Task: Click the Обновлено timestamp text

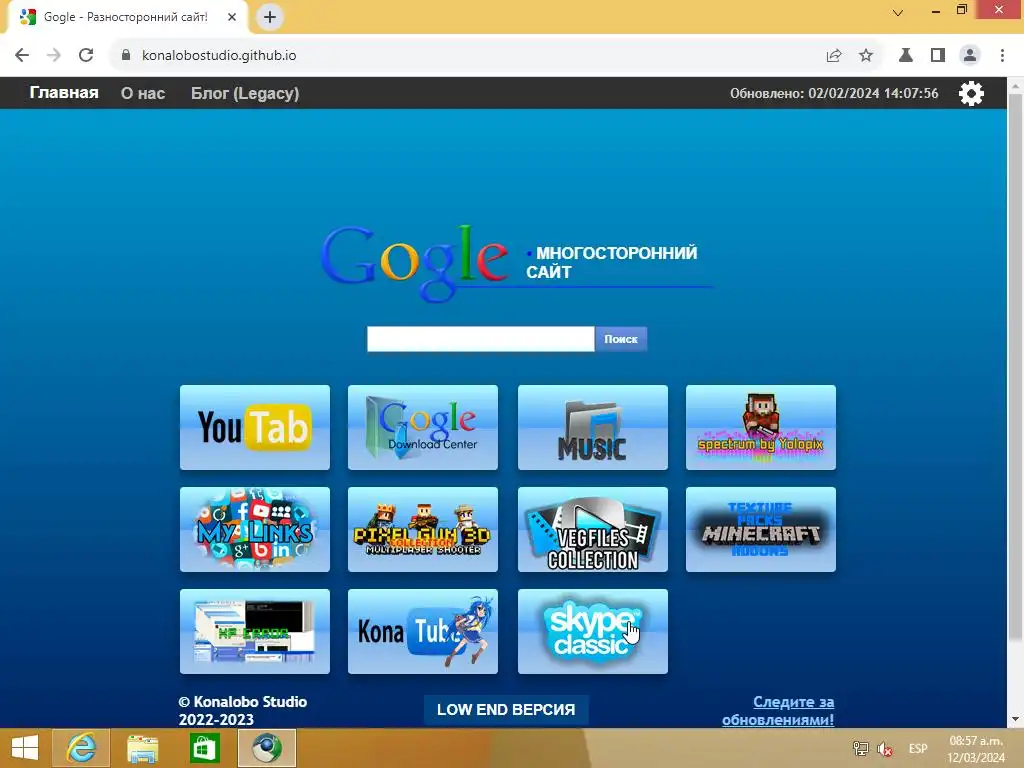Action: (x=834, y=93)
